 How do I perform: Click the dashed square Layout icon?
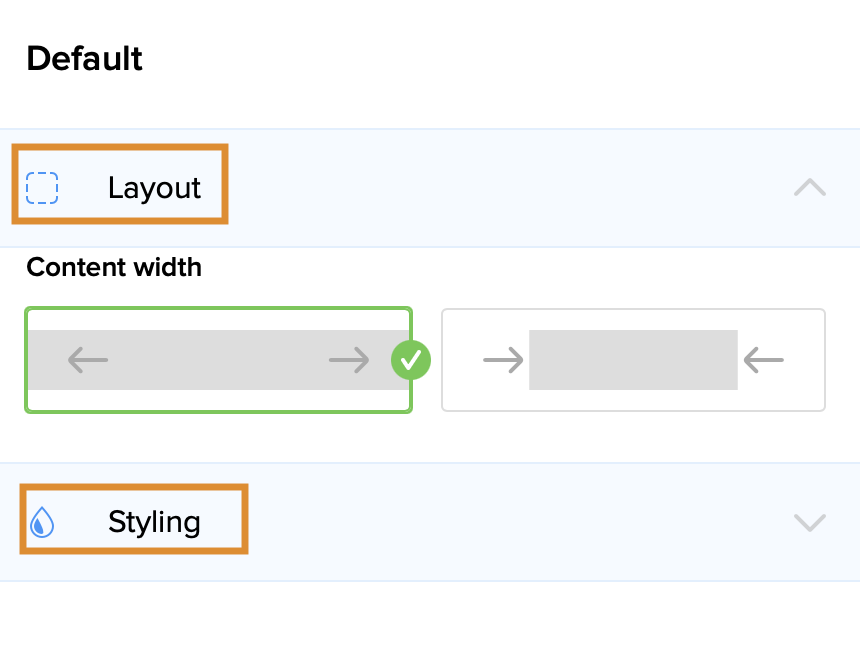click(42, 188)
